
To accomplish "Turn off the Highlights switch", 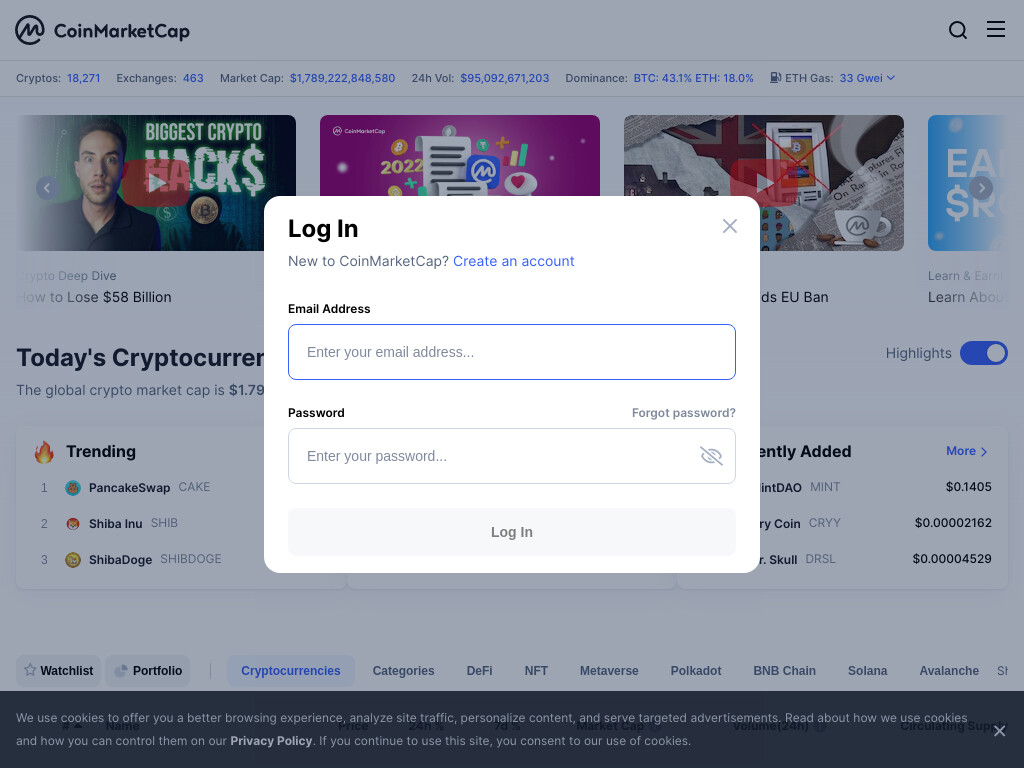I will point(984,353).
